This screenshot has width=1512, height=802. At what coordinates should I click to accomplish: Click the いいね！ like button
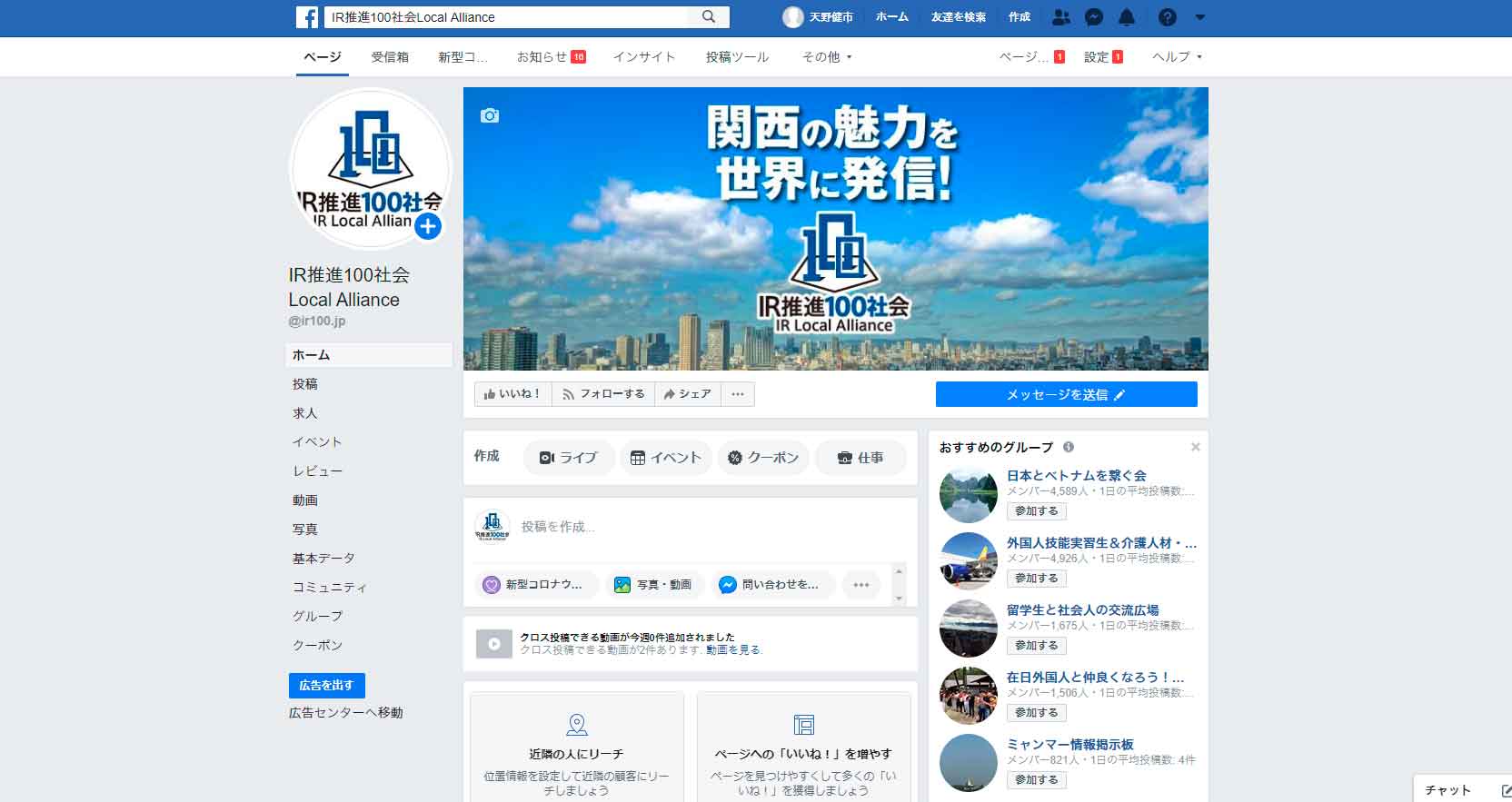(x=512, y=394)
